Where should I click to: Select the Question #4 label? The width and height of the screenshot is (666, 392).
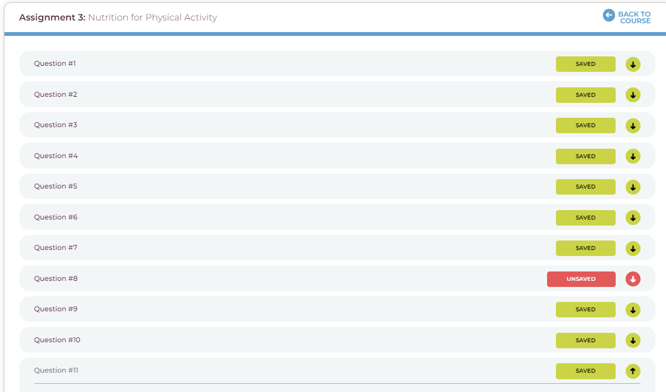pyautogui.click(x=56, y=156)
